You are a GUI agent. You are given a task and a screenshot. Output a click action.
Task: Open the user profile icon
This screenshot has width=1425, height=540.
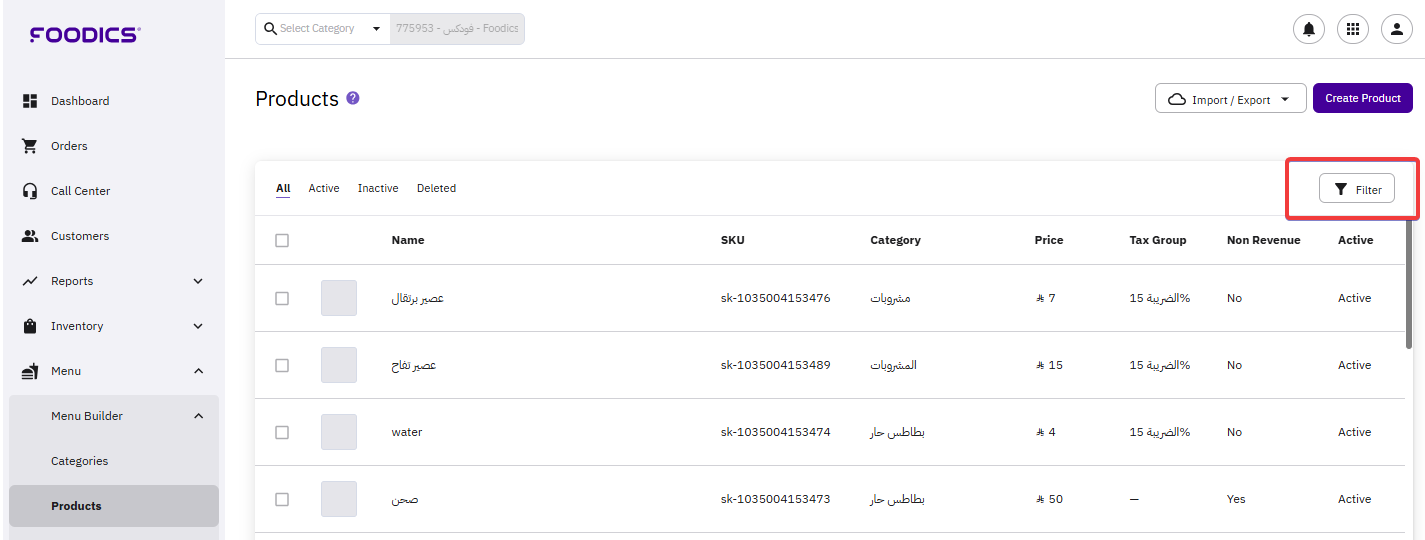[1397, 29]
